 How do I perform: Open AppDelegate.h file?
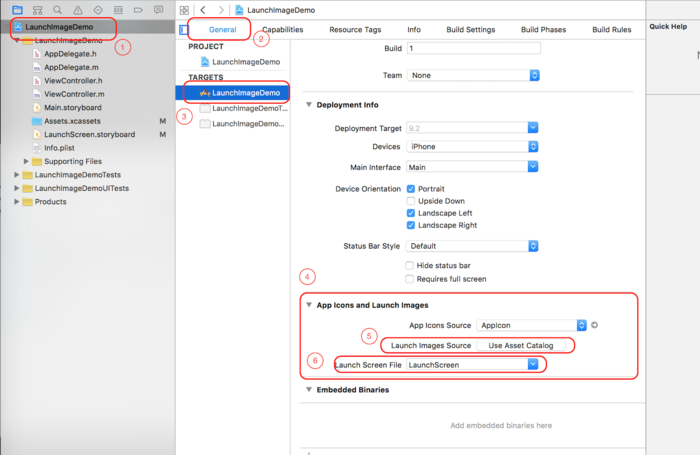tap(70, 54)
